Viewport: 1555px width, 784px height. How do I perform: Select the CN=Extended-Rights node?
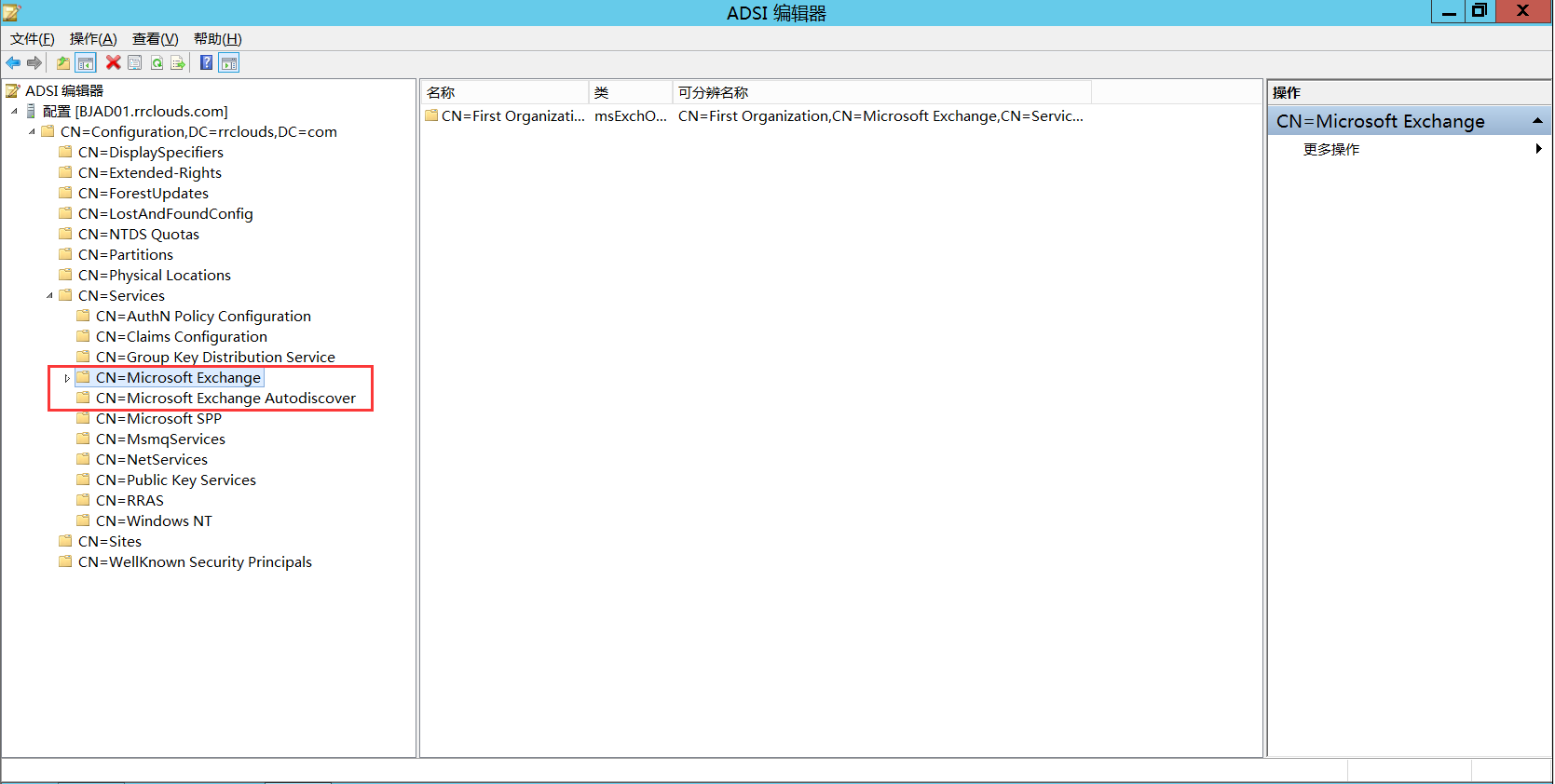pos(150,172)
